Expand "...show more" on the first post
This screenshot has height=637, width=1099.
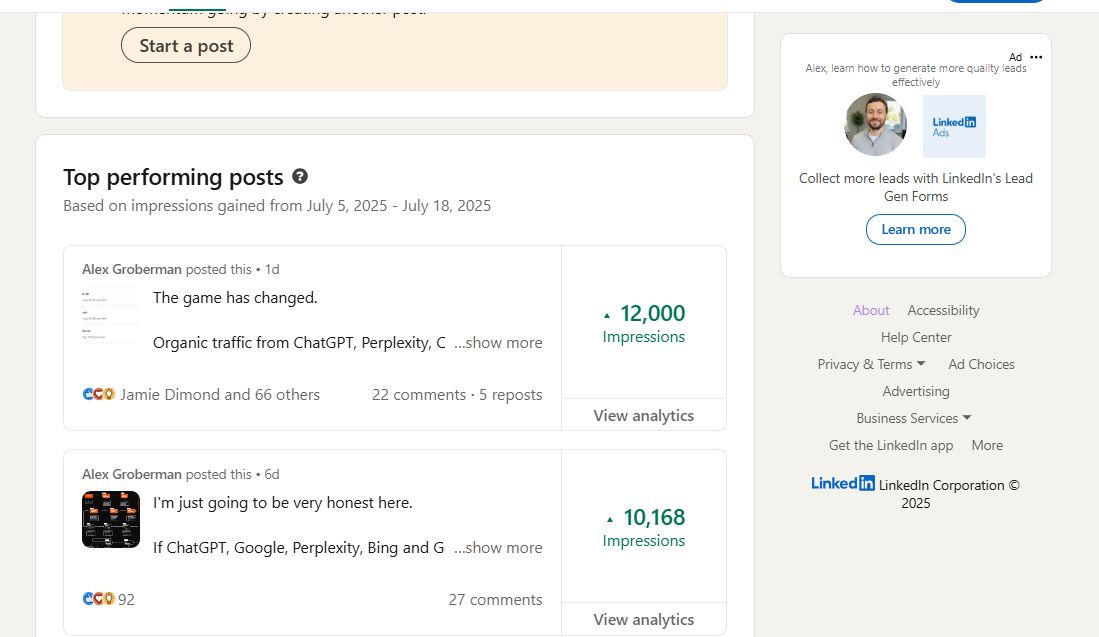[498, 343]
